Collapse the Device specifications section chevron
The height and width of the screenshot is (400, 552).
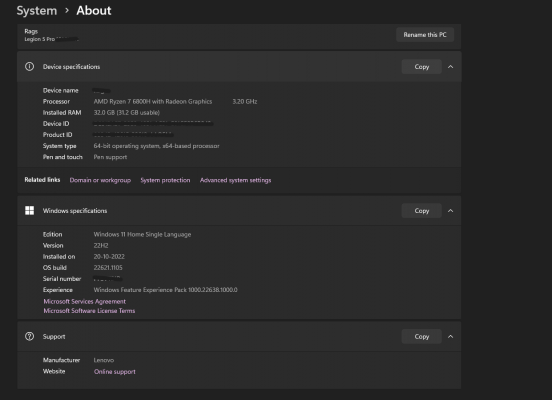pos(450,67)
